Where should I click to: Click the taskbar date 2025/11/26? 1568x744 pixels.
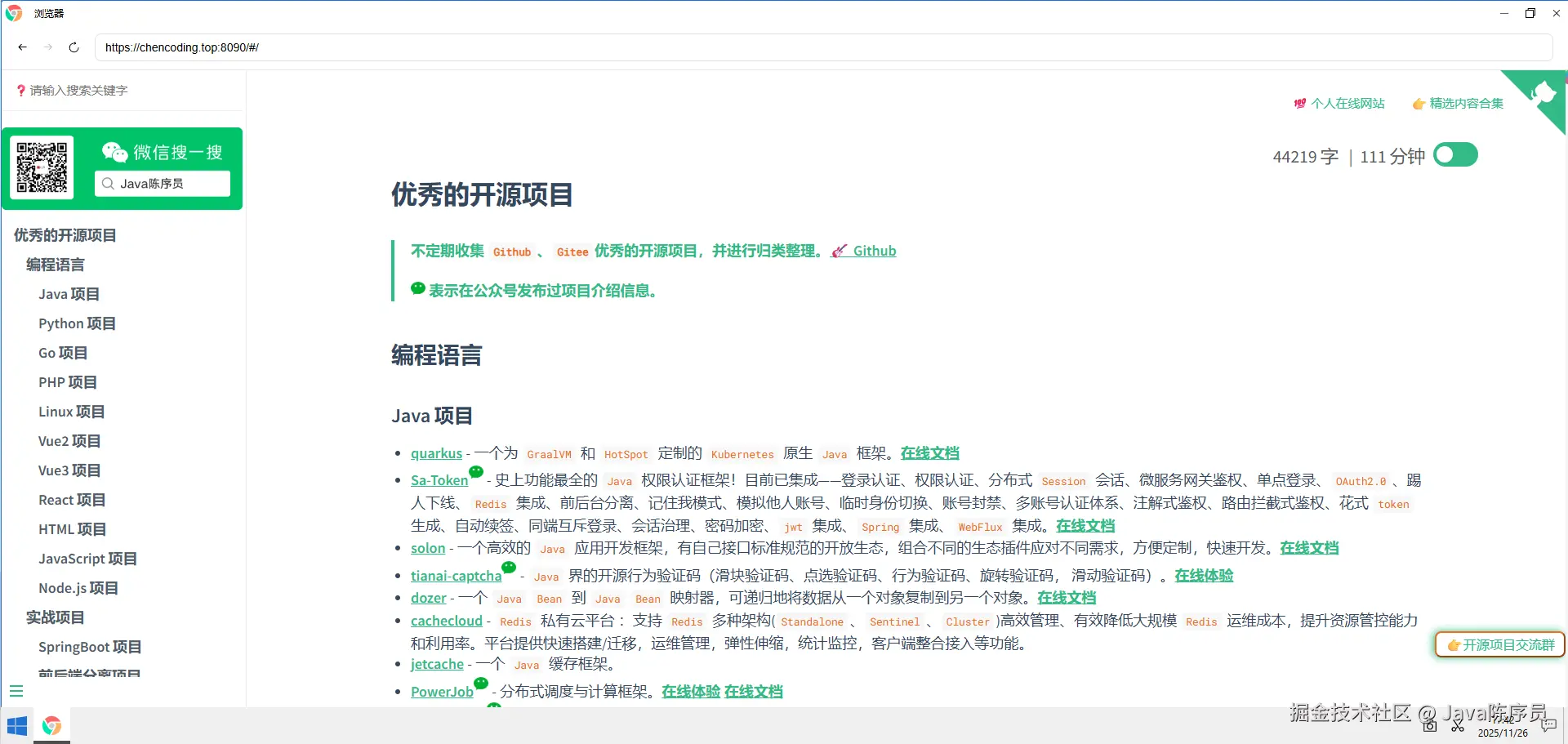[1503, 733]
